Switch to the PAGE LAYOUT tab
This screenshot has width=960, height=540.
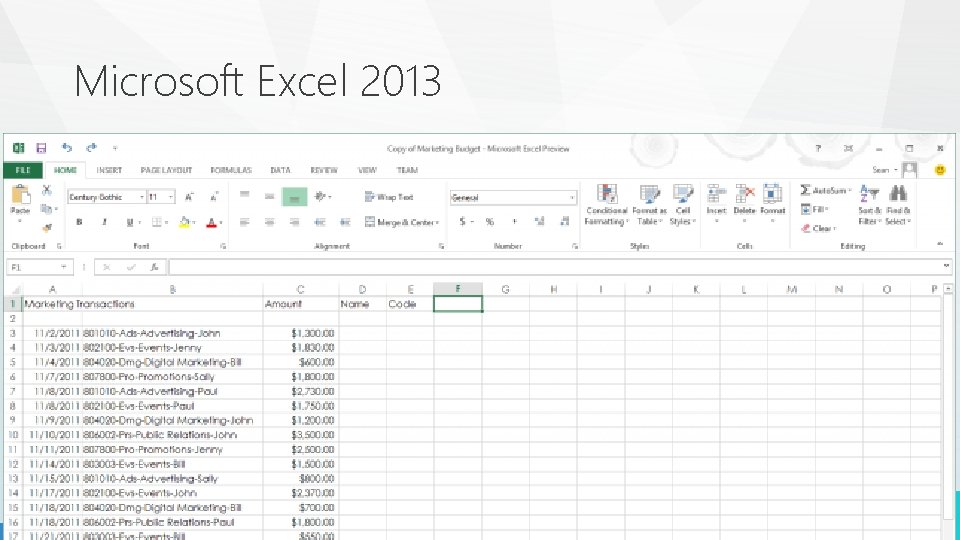tap(166, 170)
